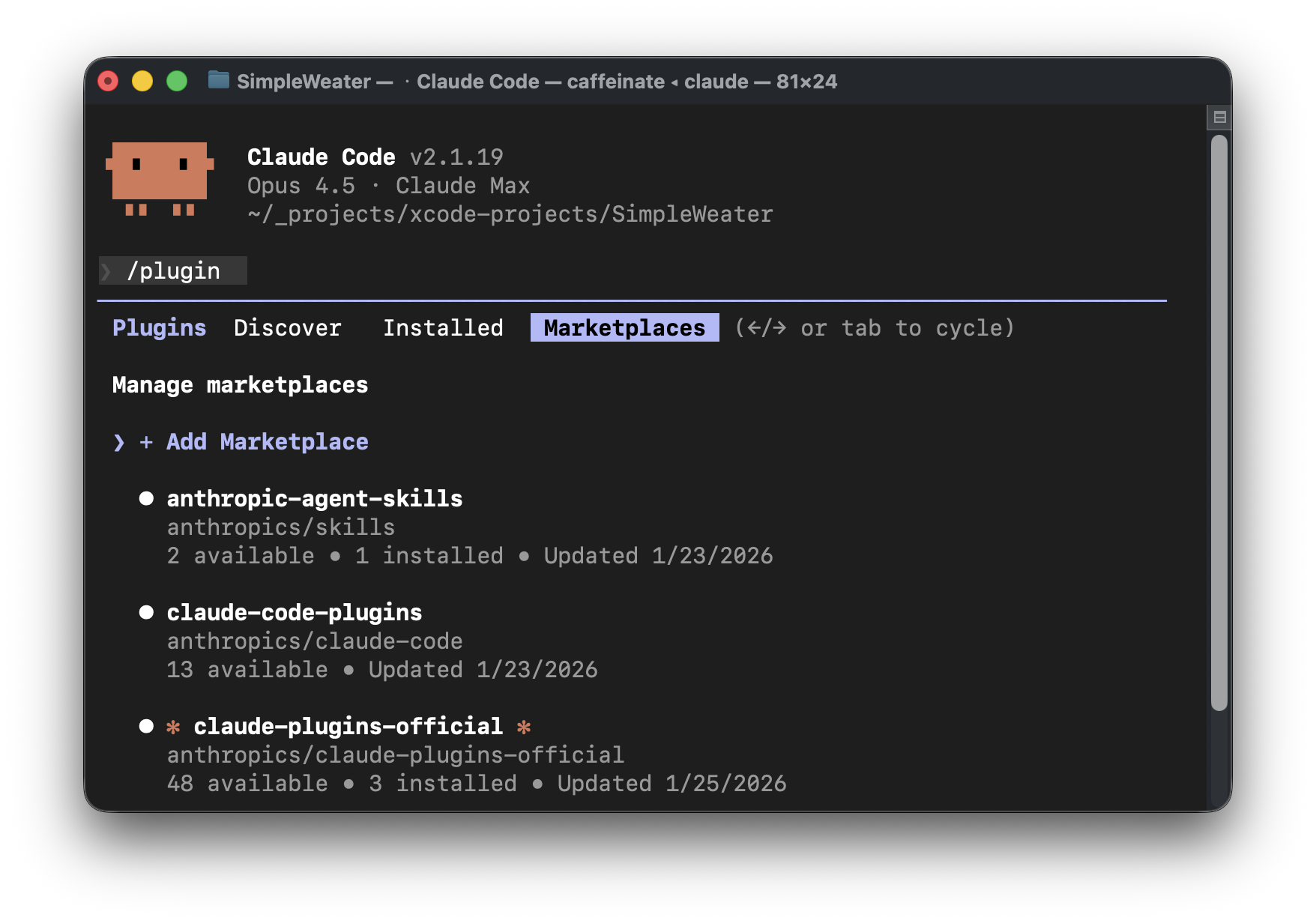Click 'Updated 1/23/2026' in anthropic-agent-skills row
The image size is (1316, 923).
tap(659, 555)
